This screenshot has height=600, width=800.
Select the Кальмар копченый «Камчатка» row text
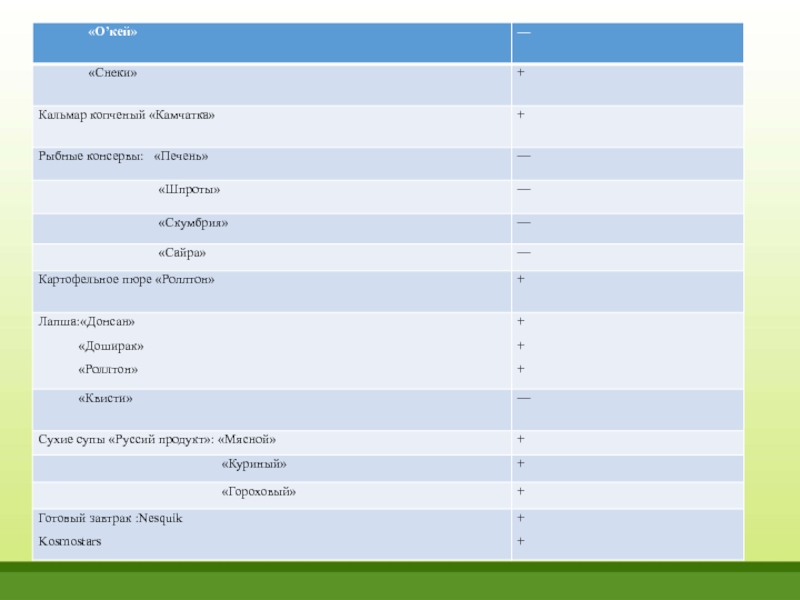127,115
